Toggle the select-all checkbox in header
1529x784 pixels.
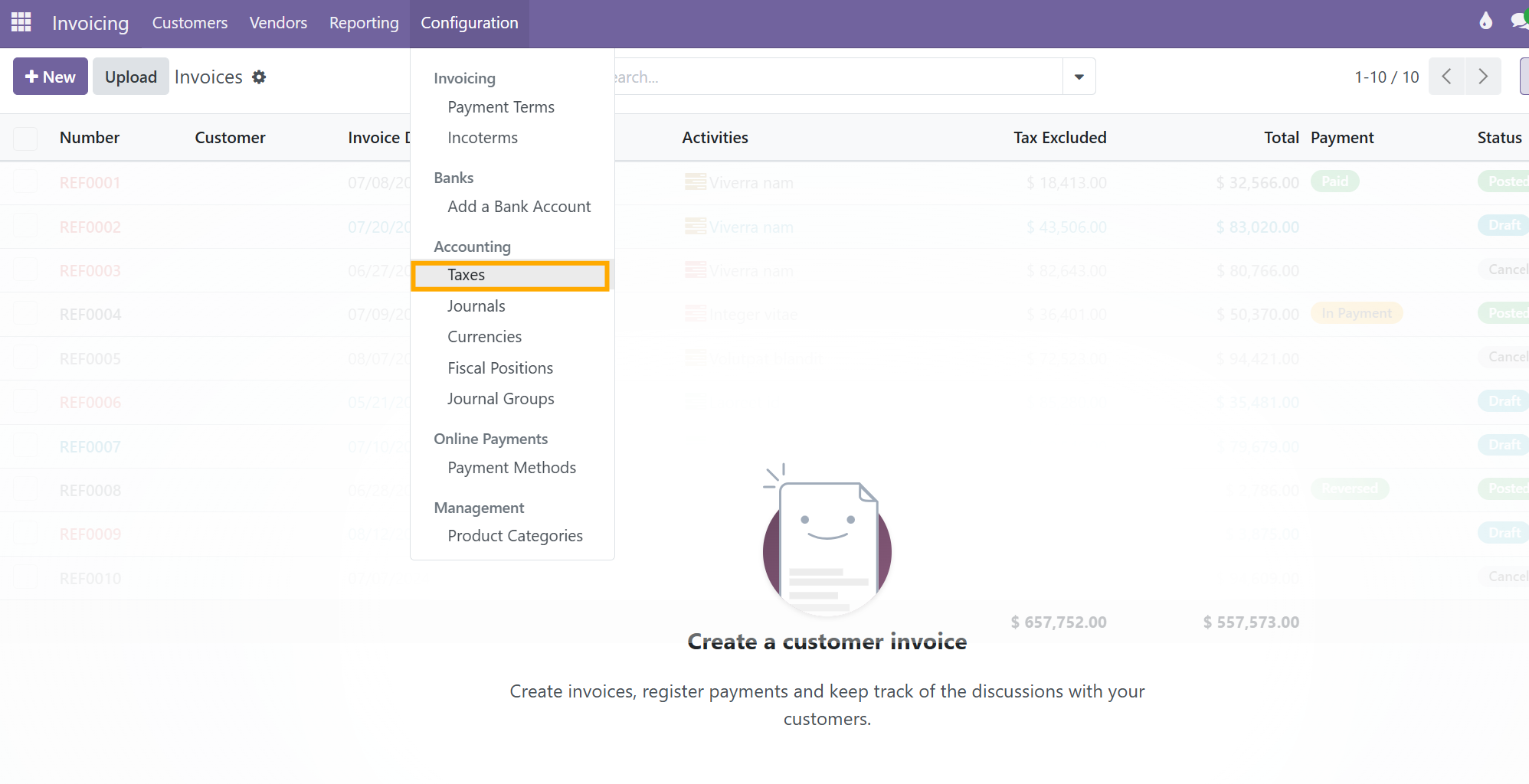click(25, 138)
